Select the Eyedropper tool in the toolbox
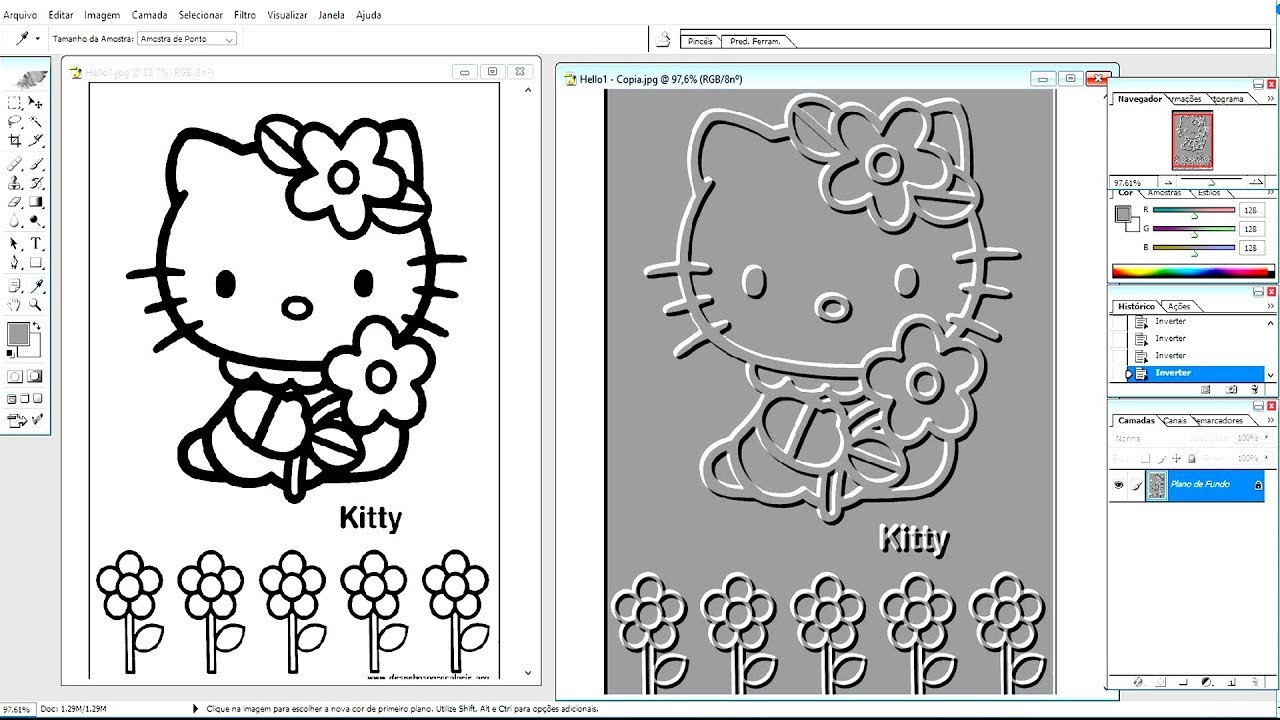The image size is (1280, 720). coord(36,287)
